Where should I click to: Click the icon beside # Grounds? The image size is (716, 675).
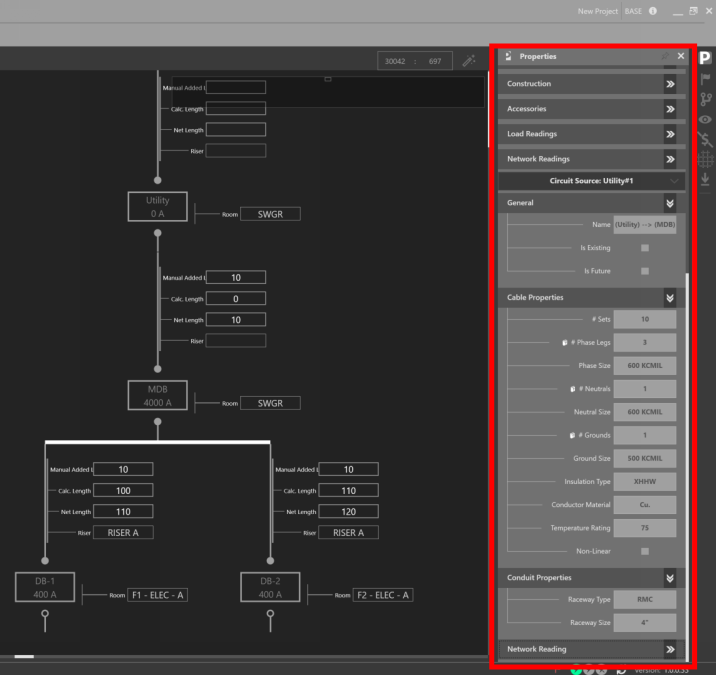pos(572,435)
